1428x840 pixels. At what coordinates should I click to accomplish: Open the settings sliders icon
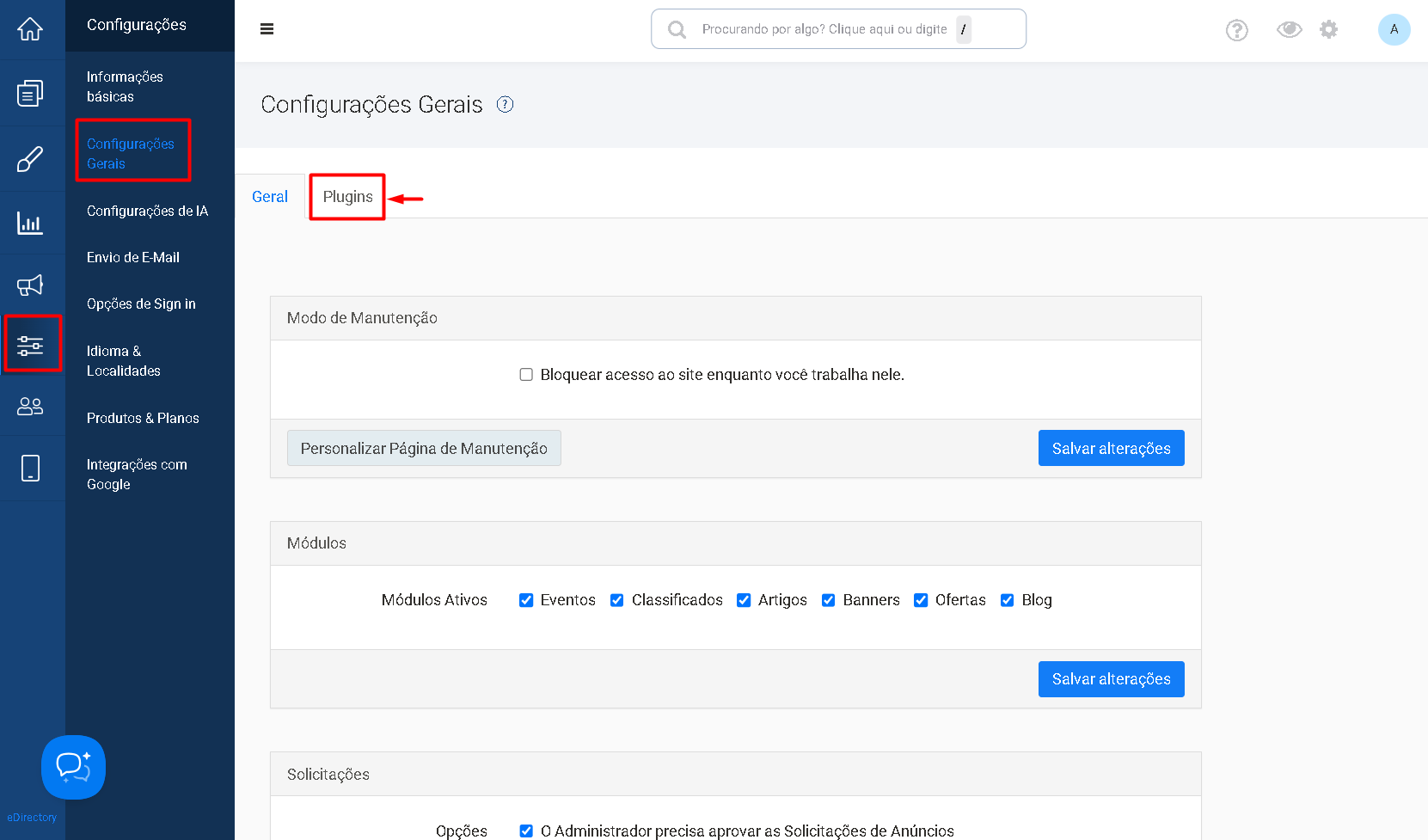coord(30,345)
